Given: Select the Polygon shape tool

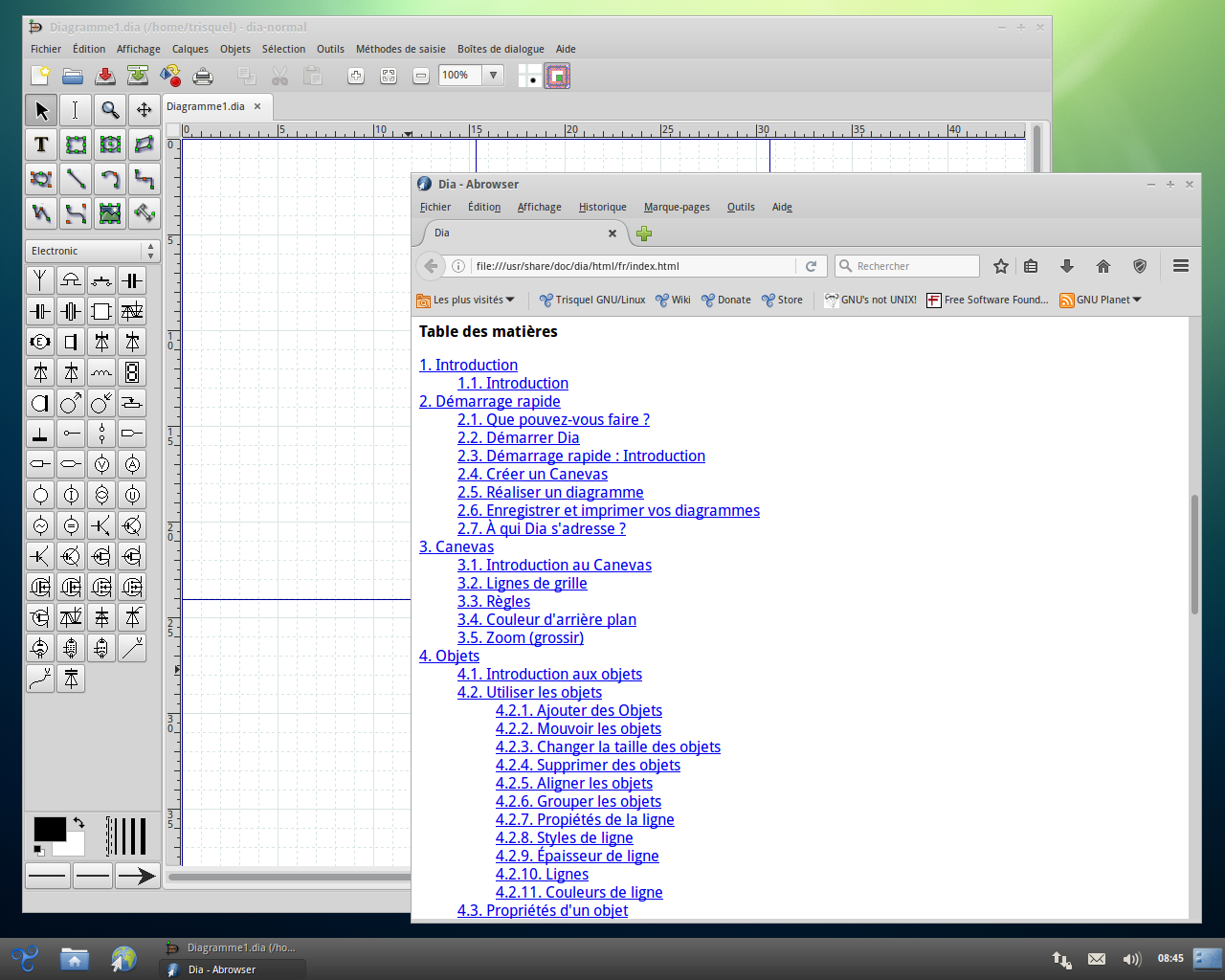Looking at the screenshot, I should 145,145.
